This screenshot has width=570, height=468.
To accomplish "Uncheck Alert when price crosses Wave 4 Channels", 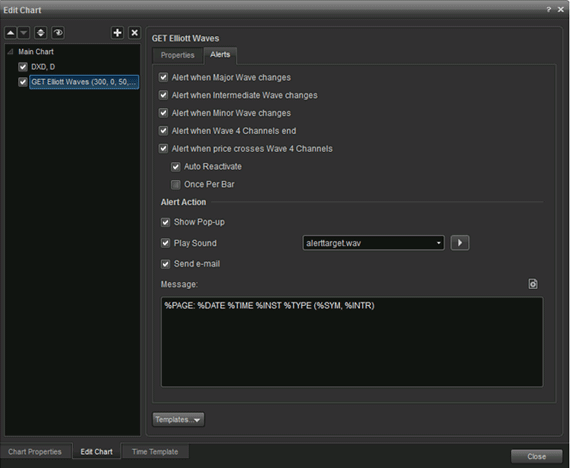I will coord(163,149).
